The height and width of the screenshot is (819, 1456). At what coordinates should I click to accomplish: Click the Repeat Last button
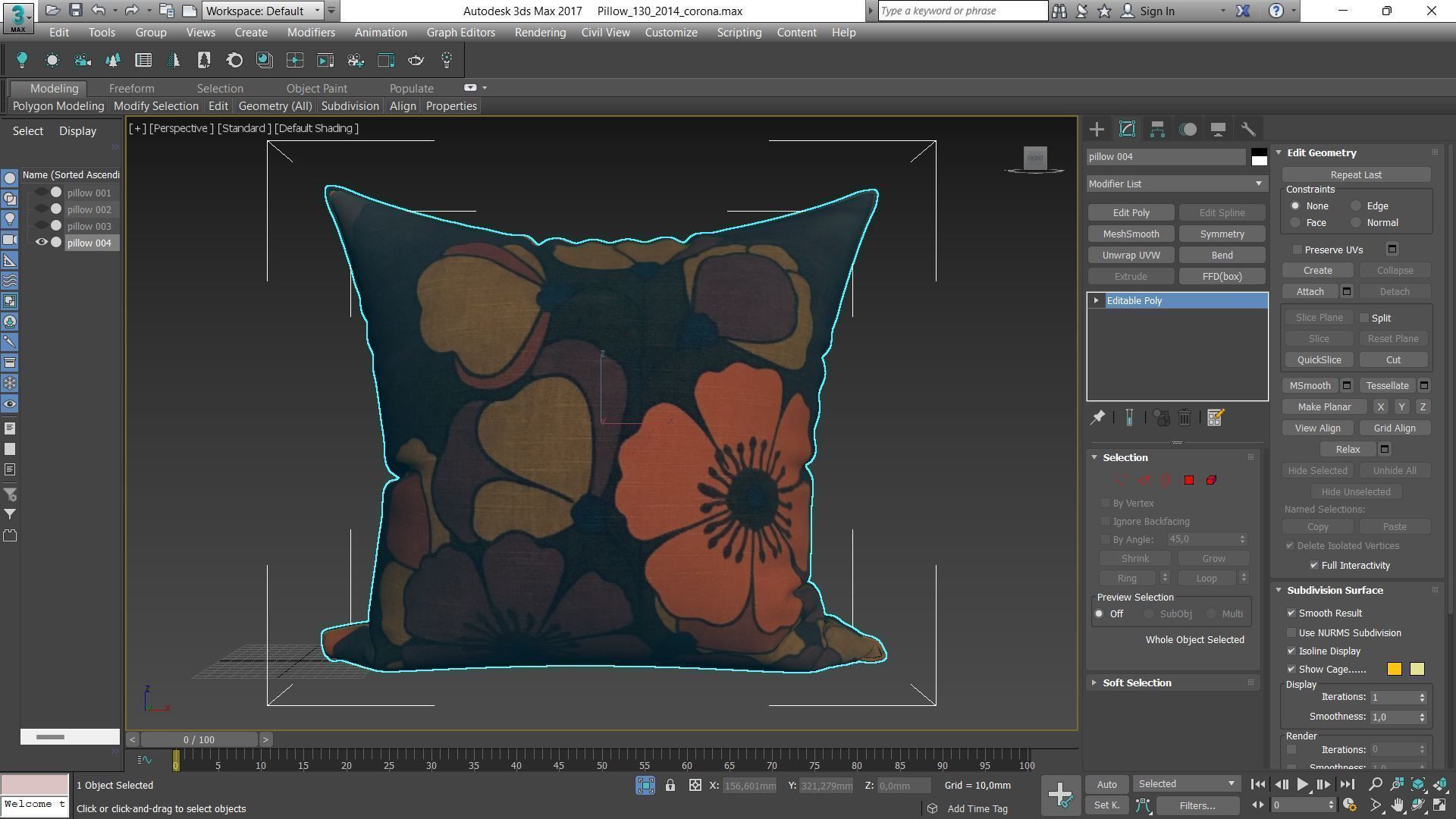(x=1356, y=174)
